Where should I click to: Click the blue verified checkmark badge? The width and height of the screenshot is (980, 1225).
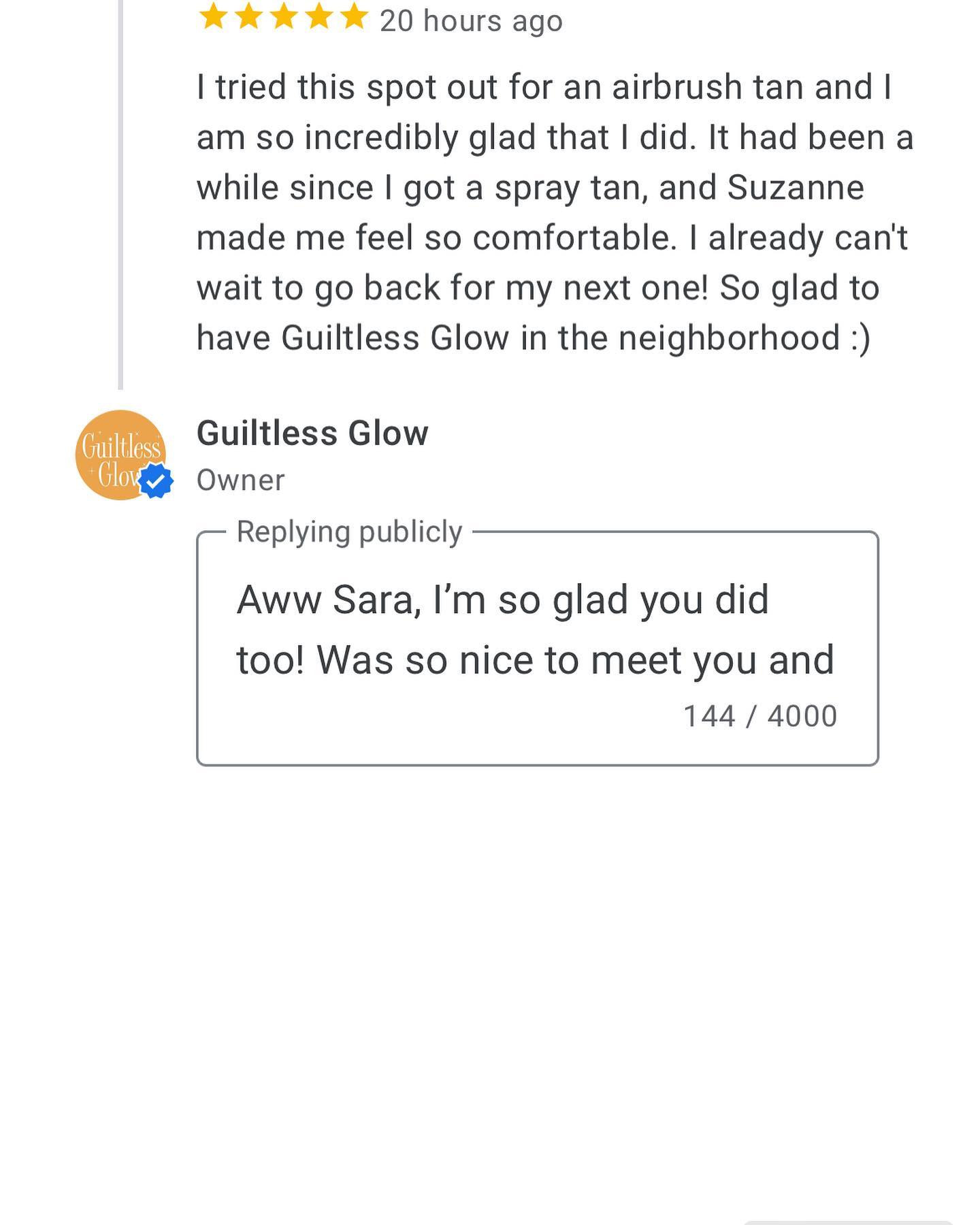[156, 481]
